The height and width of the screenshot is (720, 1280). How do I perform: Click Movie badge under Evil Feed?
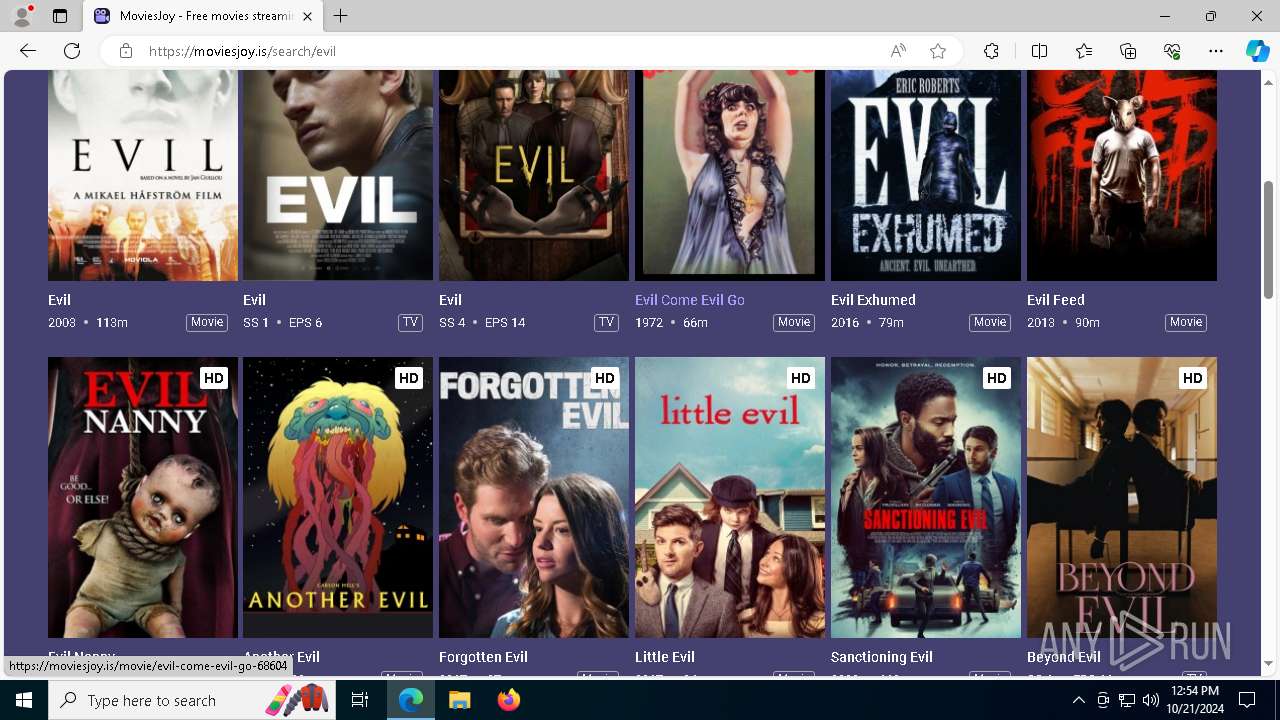coord(1186,322)
